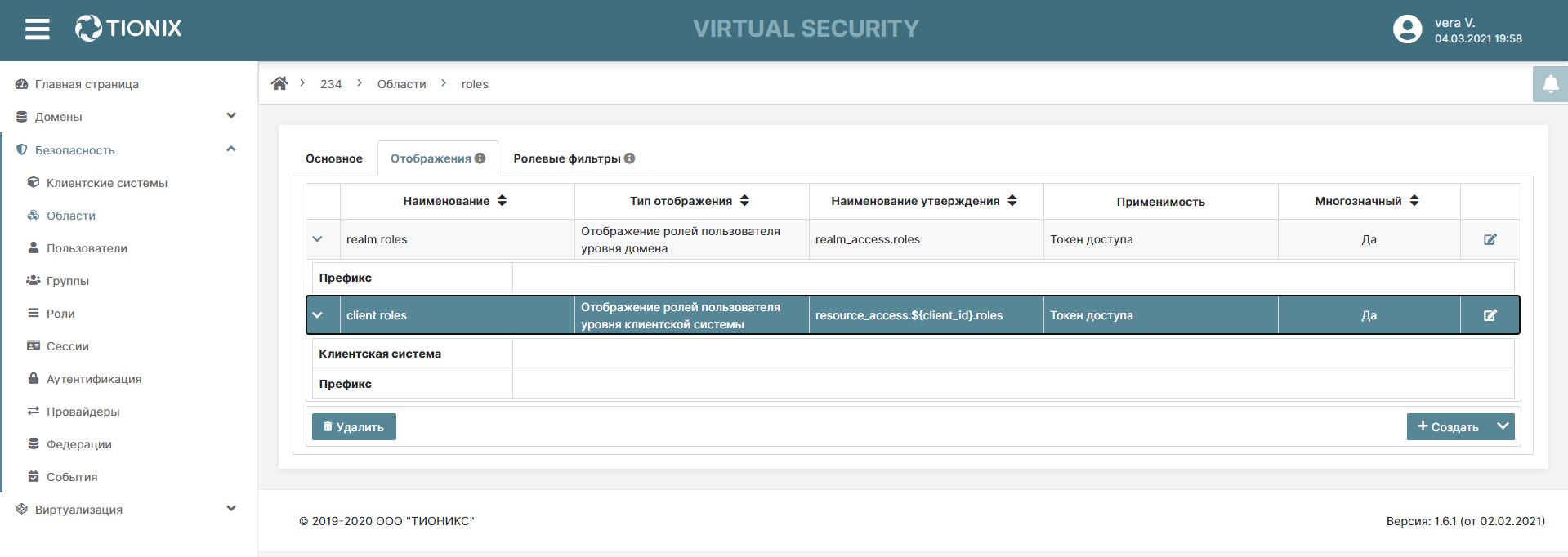Collapse the client roles row details
This screenshot has width=1568, height=557.
(318, 315)
